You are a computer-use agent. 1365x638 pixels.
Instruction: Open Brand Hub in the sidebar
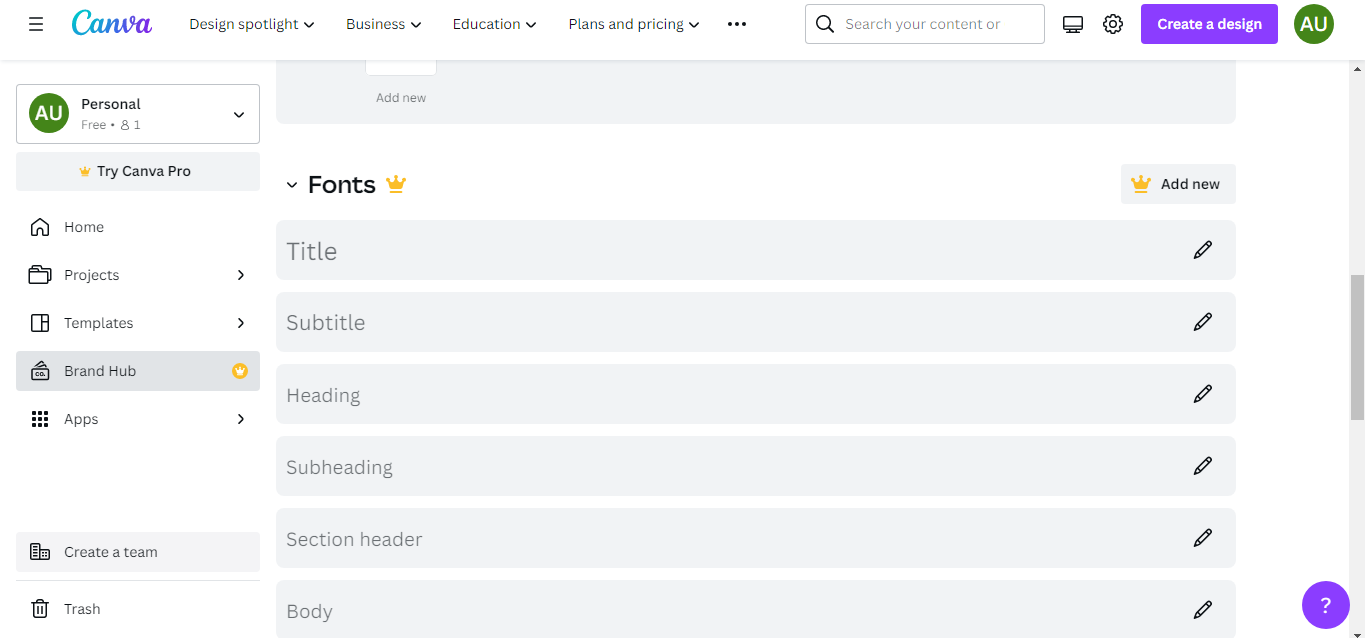[100, 370]
